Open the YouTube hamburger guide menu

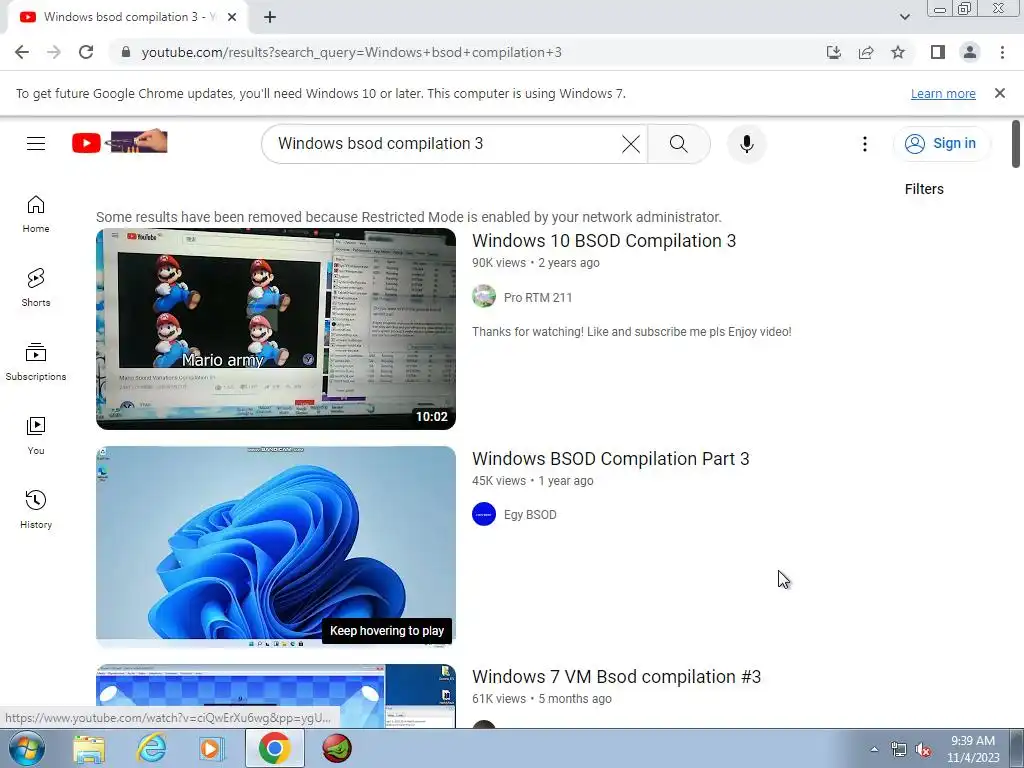coord(36,143)
